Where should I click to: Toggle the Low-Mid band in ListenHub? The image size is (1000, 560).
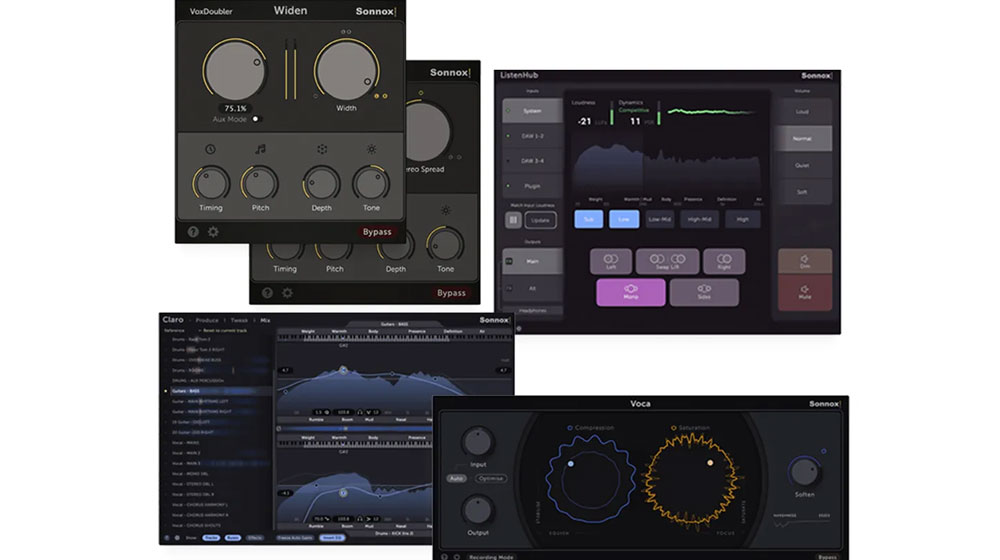click(x=659, y=219)
